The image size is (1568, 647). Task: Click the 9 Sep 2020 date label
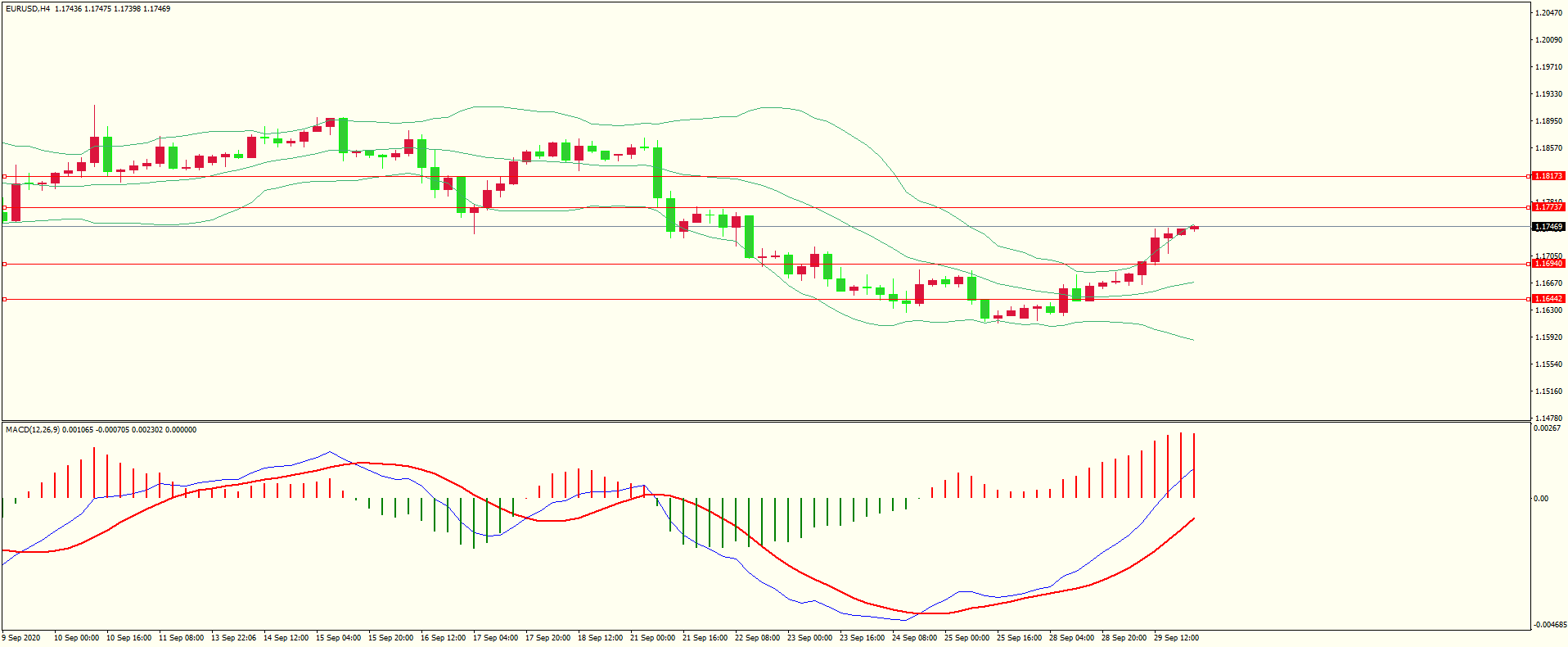[21, 638]
